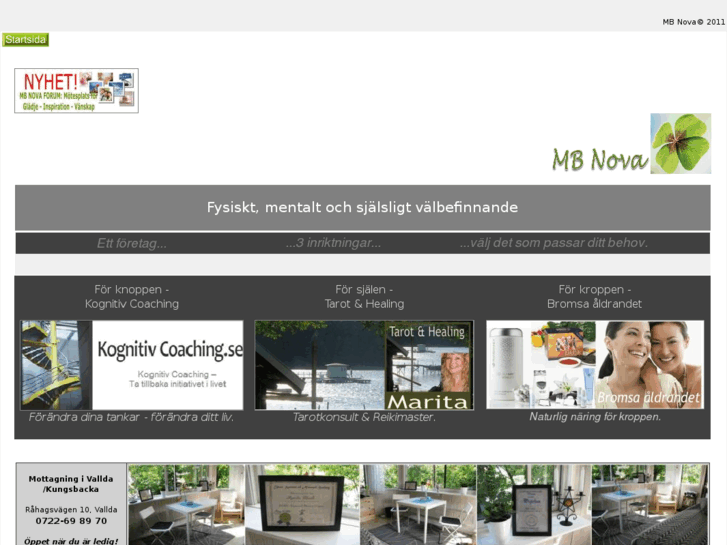Click the address 'Råhagsvägen 10, Vallda'
The height and width of the screenshot is (545, 727).
coord(71,509)
